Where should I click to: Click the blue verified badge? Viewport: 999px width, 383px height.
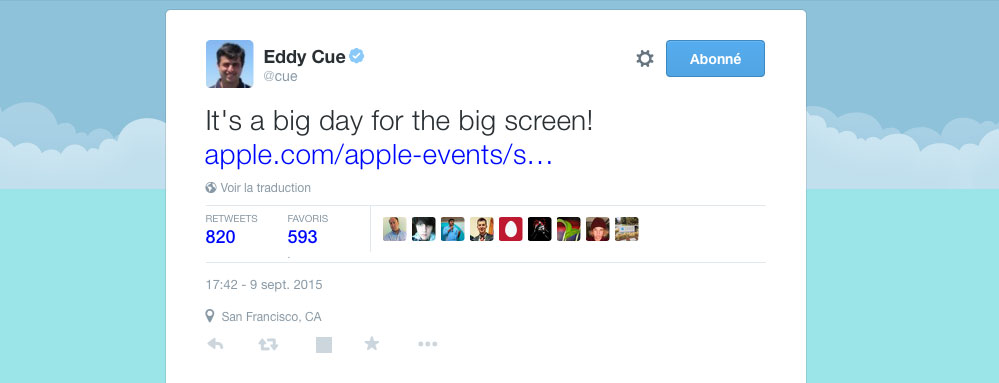pyautogui.click(x=357, y=56)
